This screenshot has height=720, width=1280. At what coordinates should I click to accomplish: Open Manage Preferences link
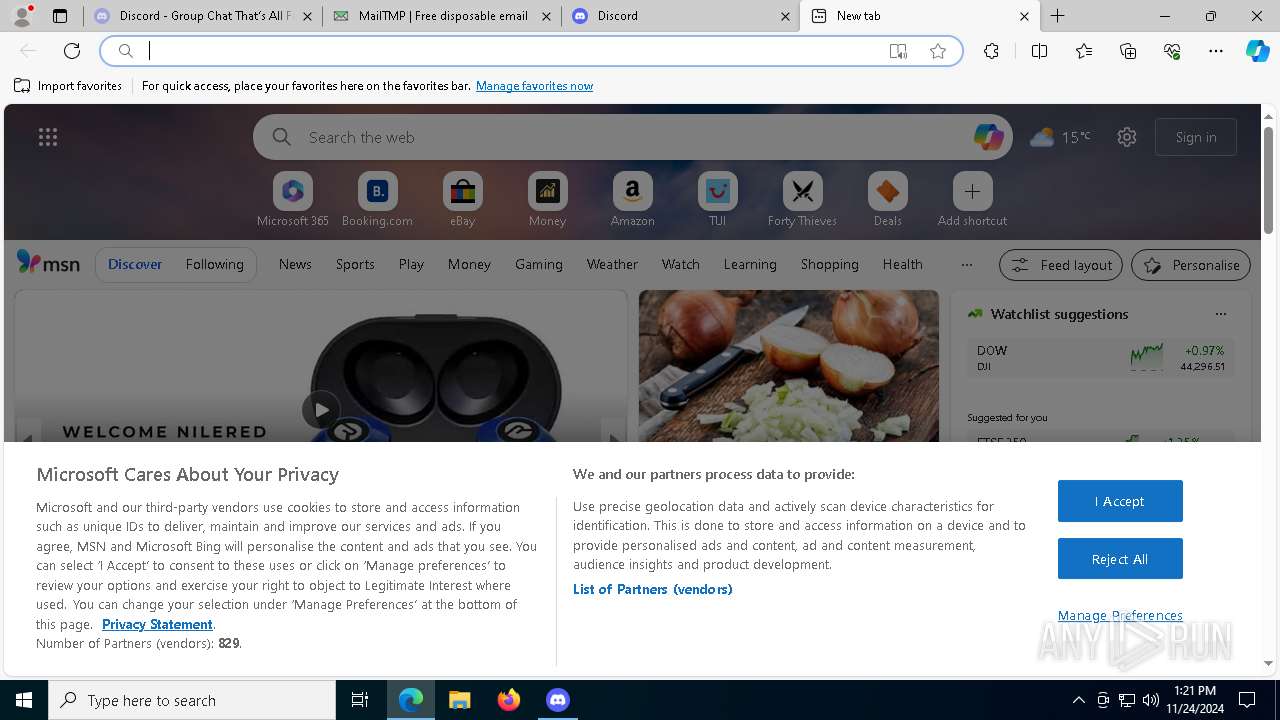coord(1120,615)
